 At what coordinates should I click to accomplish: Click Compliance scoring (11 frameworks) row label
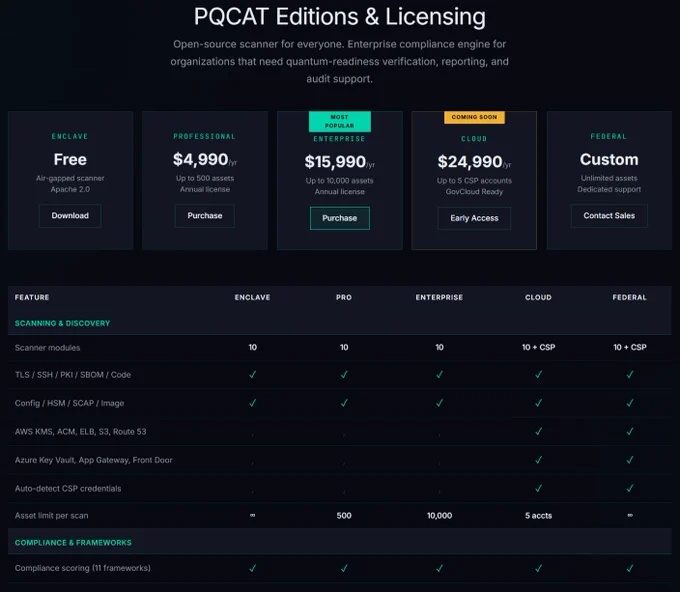83,568
